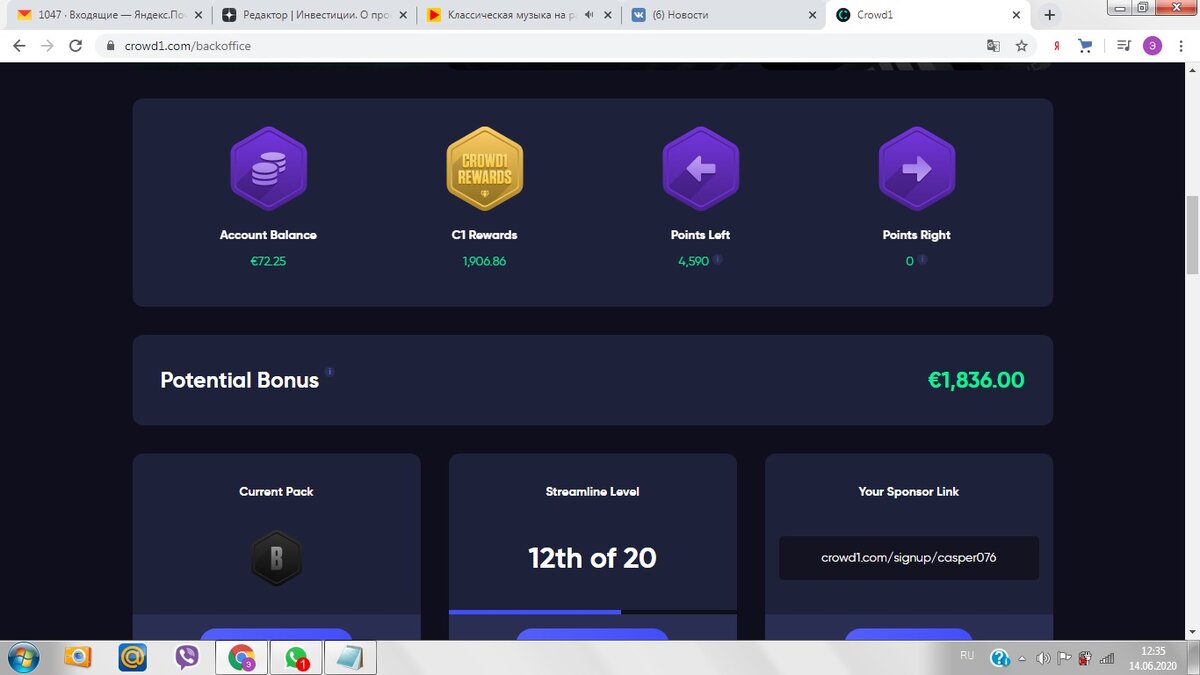Click the Points Right arrow hexagon
1200x675 pixels.
coord(916,169)
